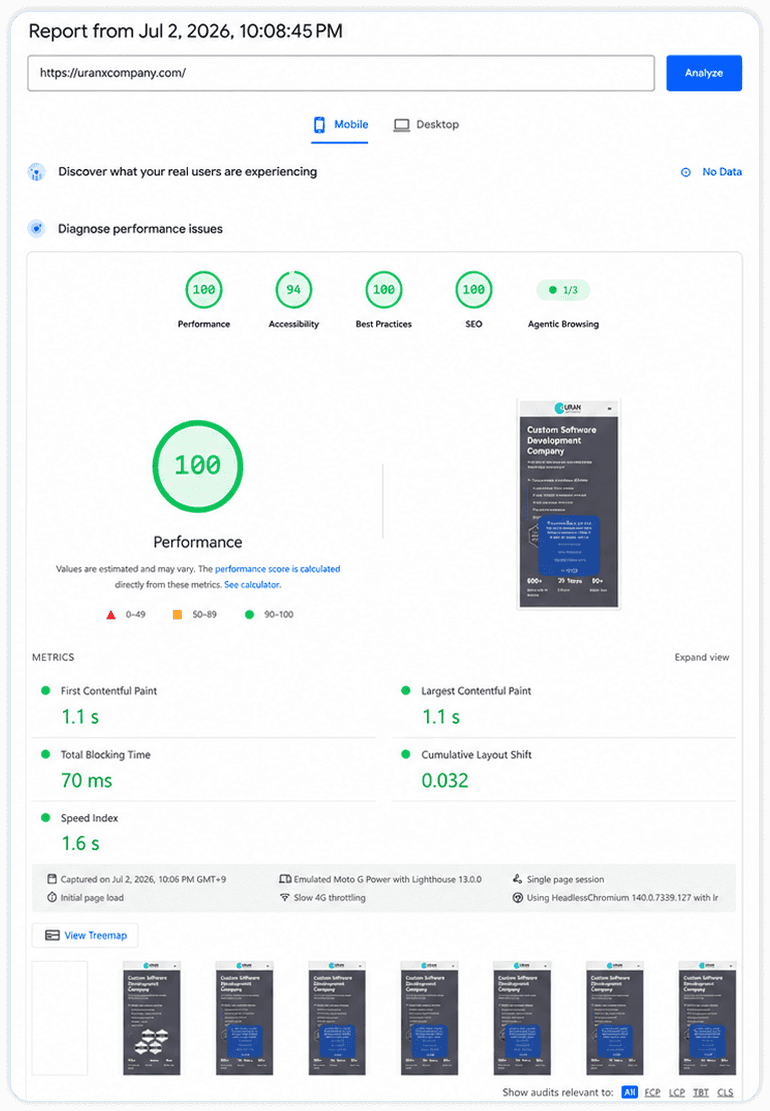Open the filmstrip frame showing white hexagon logos
This screenshot has width=770, height=1111.
[152, 1018]
